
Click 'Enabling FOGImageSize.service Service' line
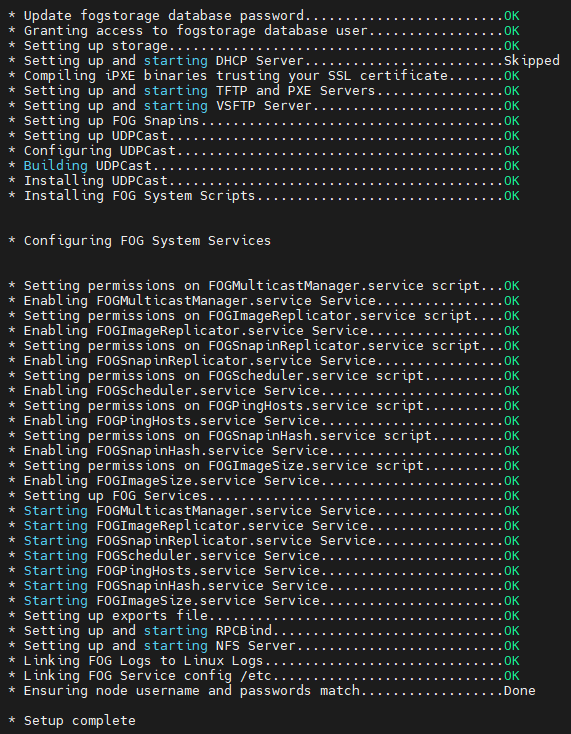[x=264, y=480]
